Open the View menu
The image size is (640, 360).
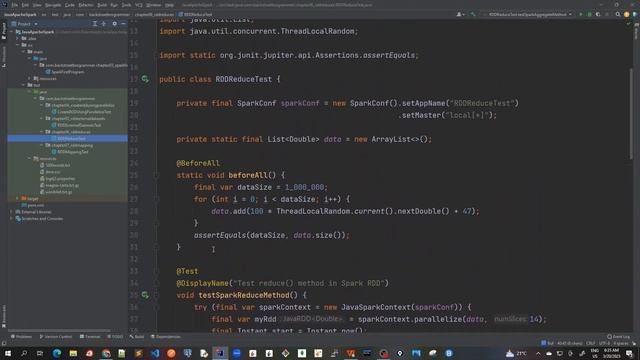coord(37,5)
